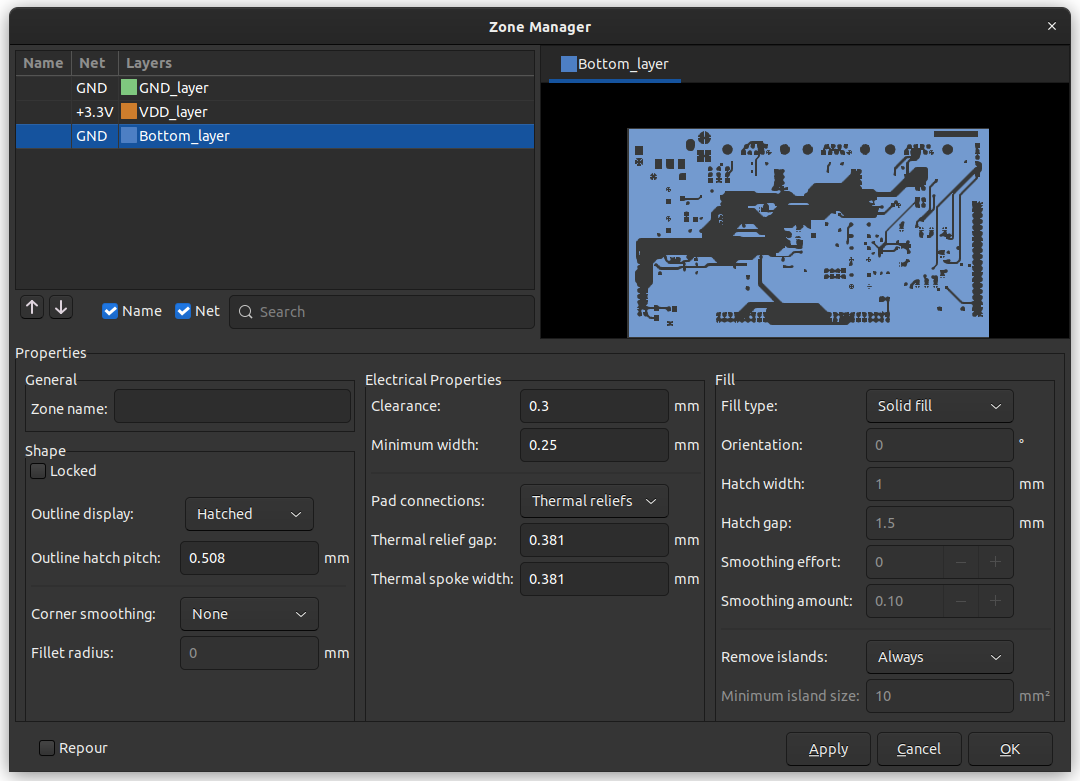Toggle the Name filter checkbox
Viewport: 1080px width, 781px height.
(x=111, y=311)
